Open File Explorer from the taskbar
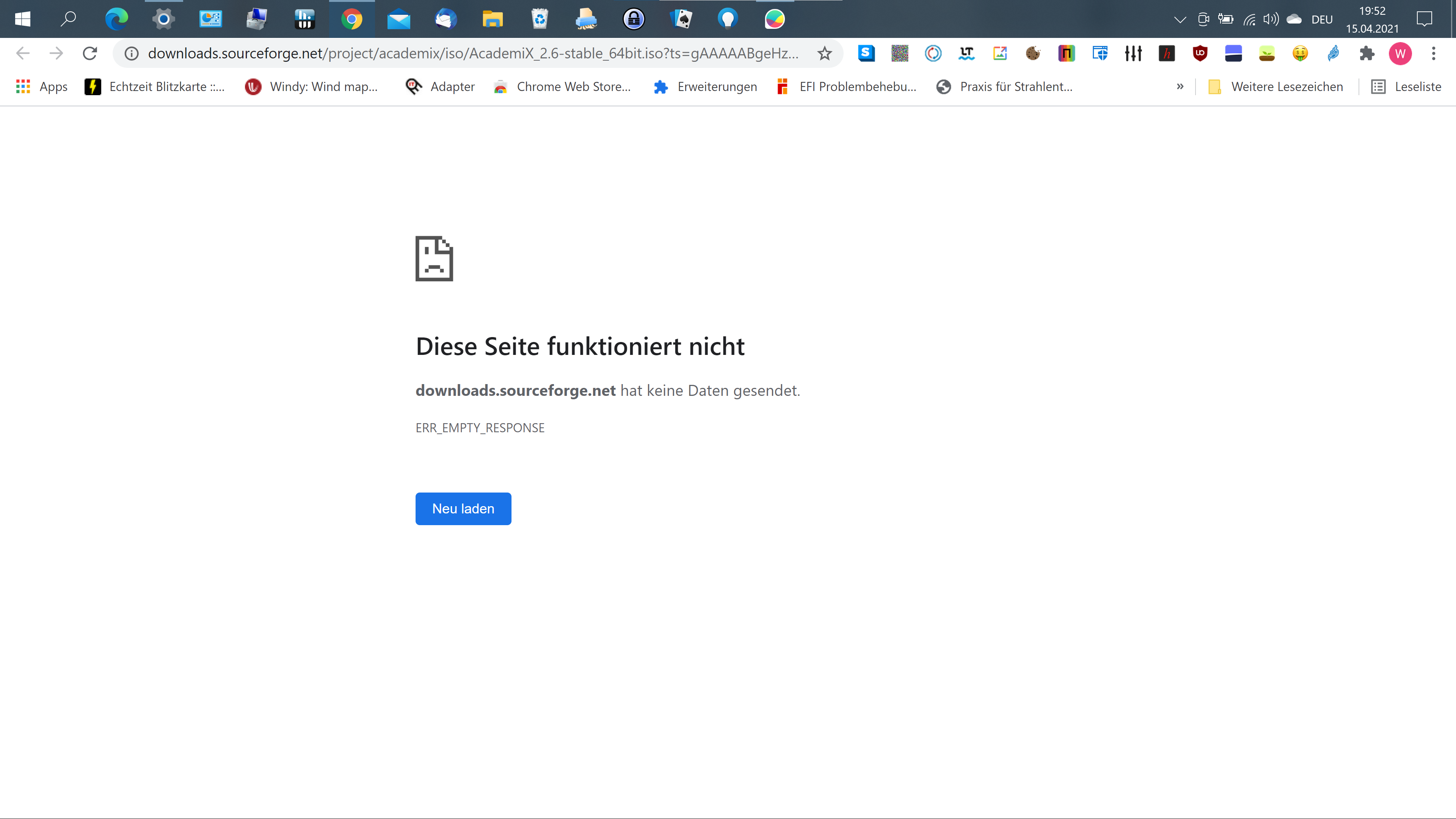Viewport: 1456px width, 819px height. pyautogui.click(x=492, y=19)
